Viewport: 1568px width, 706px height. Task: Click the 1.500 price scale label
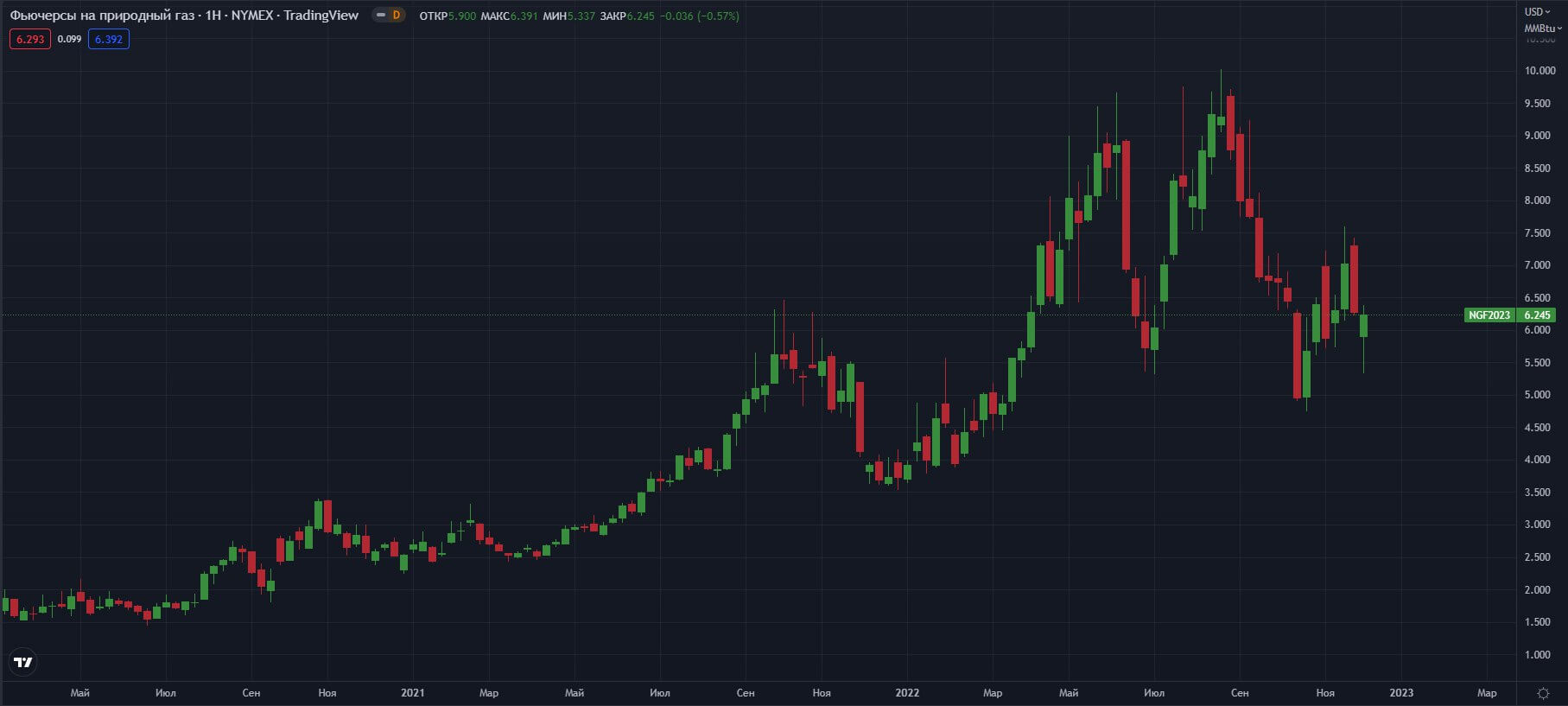[x=1538, y=622]
